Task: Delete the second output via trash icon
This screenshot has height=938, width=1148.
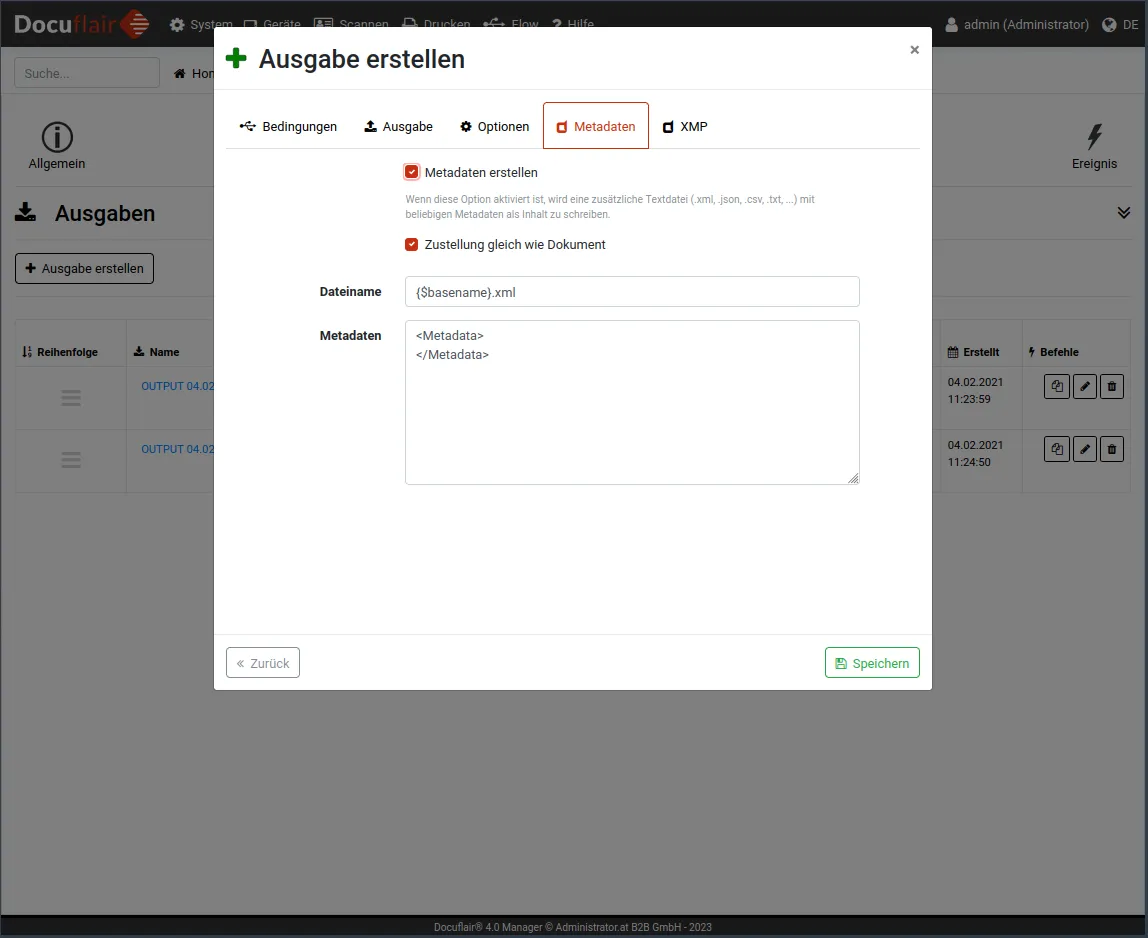Action: tap(1111, 450)
